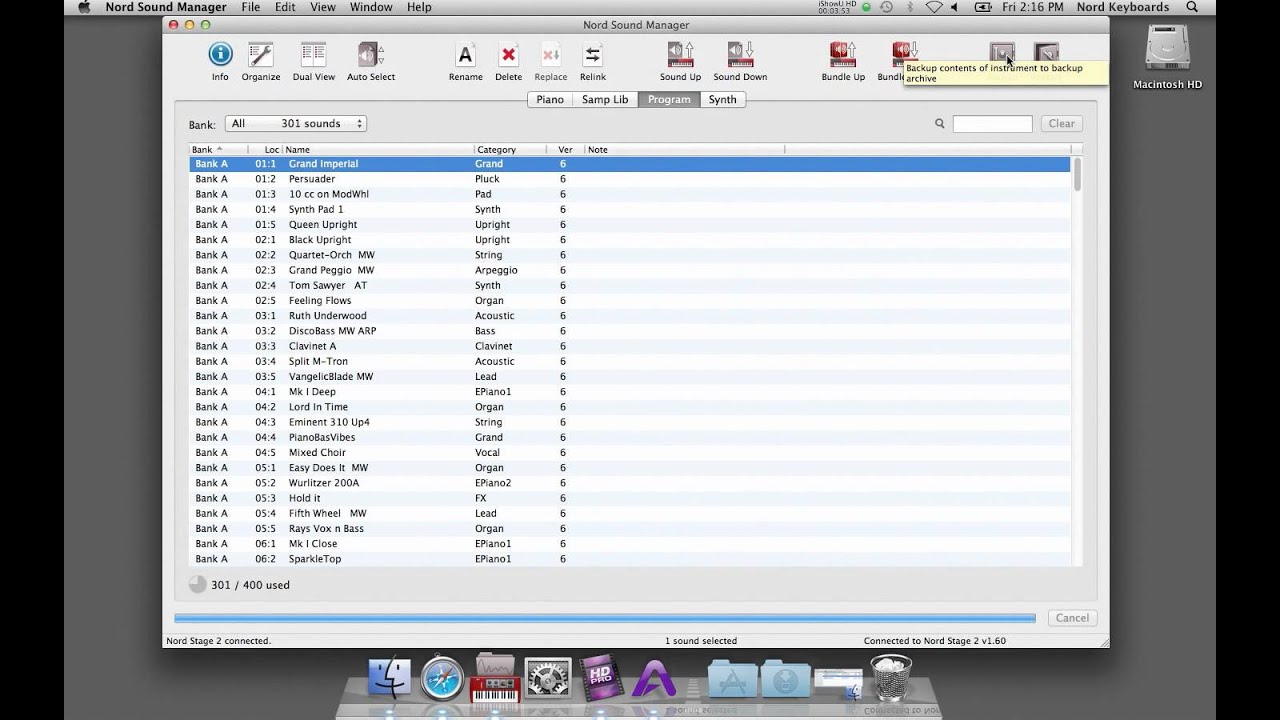This screenshot has width=1280, height=720.
Task: Open the Window menu
Action: tap(371, 7)
